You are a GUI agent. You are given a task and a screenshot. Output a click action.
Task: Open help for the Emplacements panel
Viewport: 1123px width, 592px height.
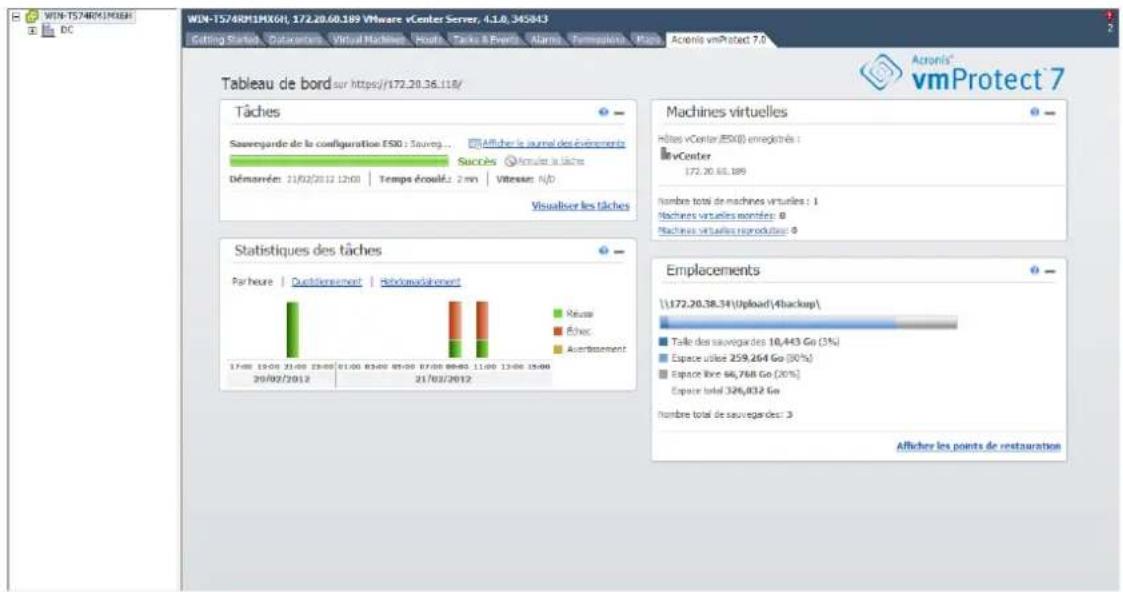[x=1034, y=271]
